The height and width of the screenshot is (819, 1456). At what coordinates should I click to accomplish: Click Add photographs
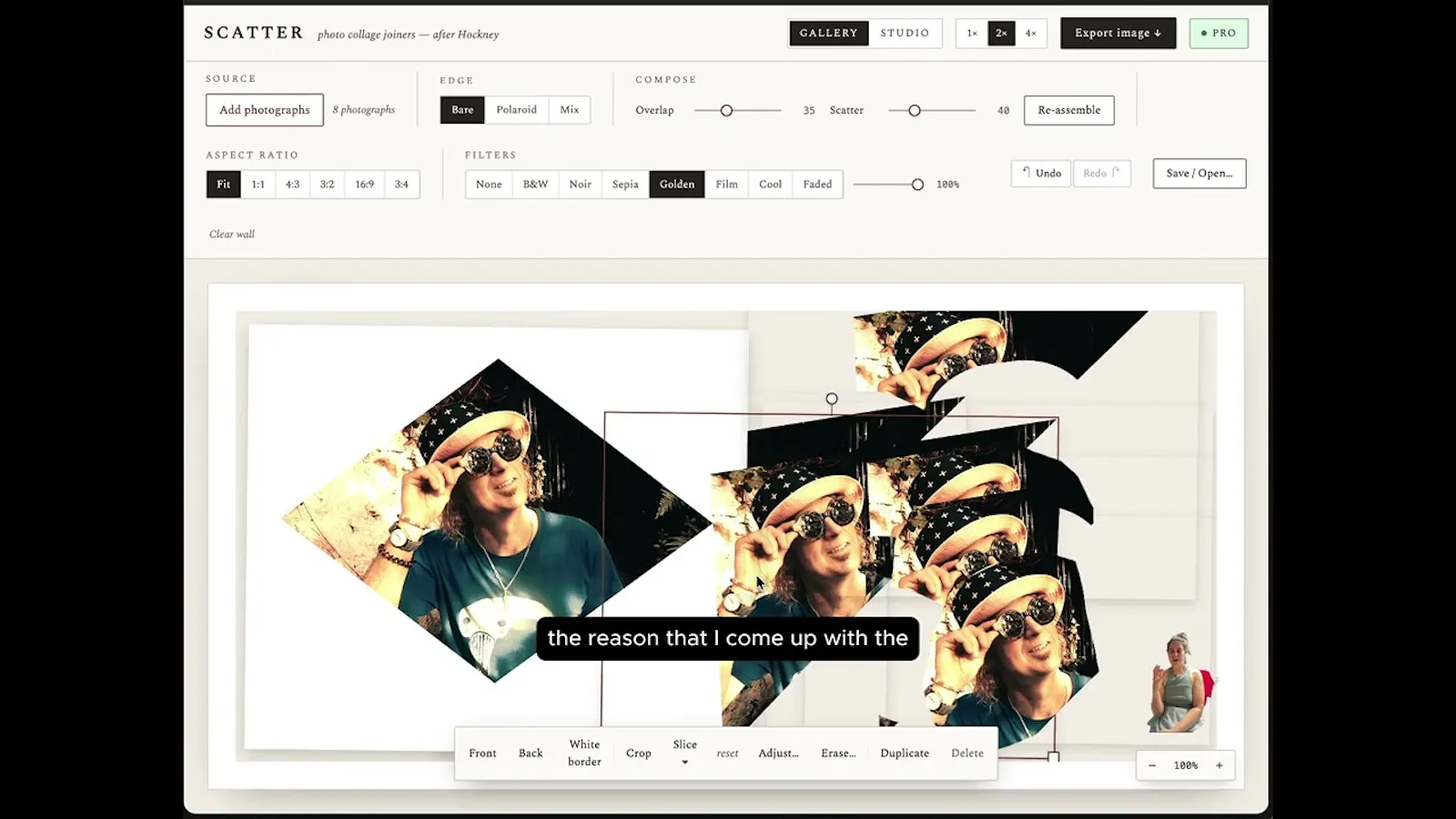264,110
